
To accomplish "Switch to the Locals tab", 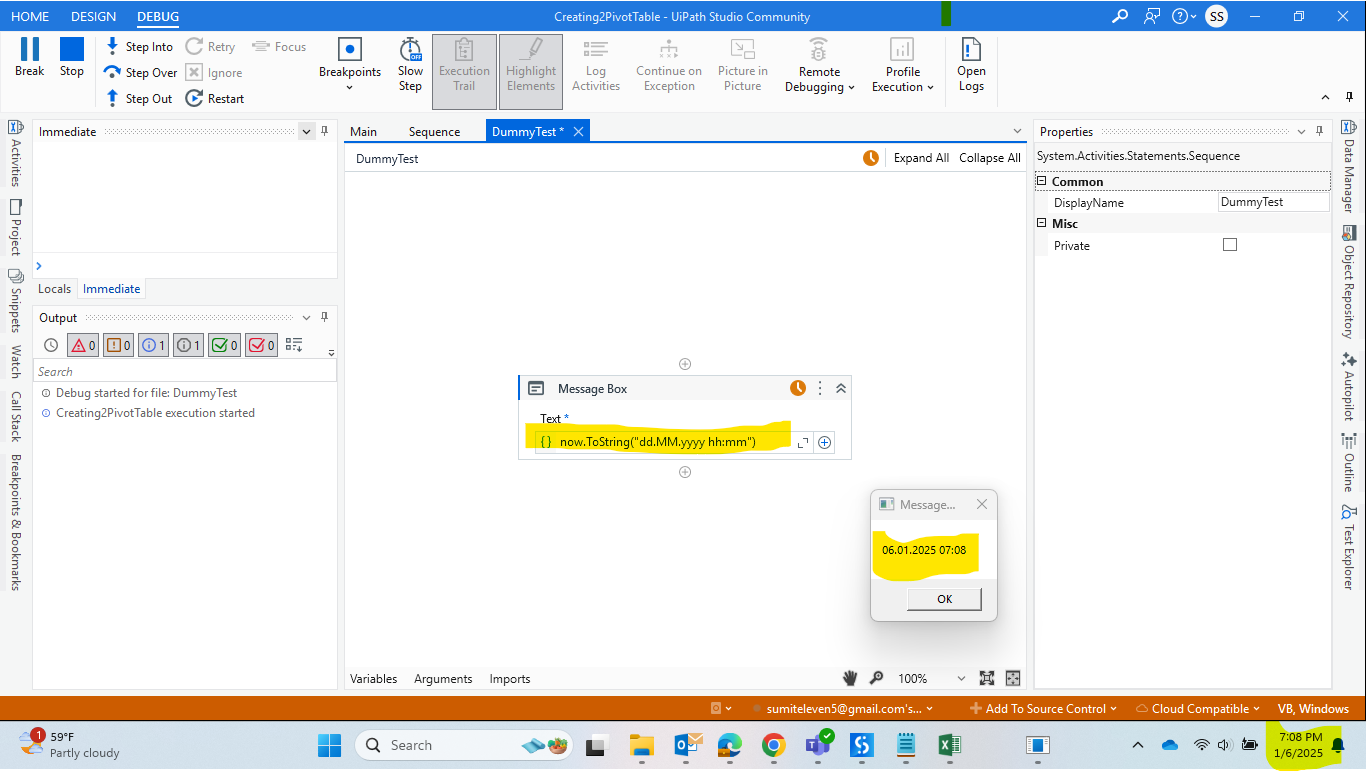I will pyautogui.click(x=55, y=288).
